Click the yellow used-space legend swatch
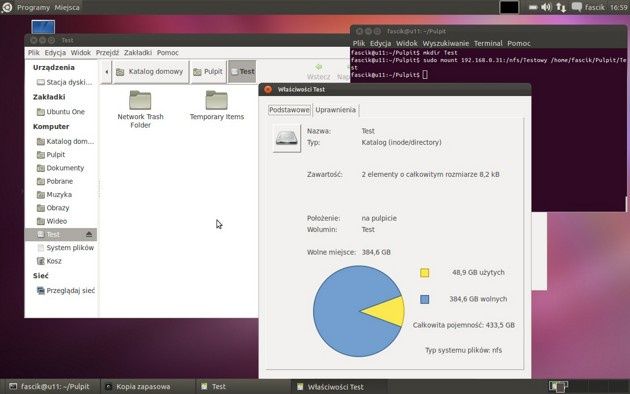The height and width of the screenshot is (394, 630). coord(424,273)
